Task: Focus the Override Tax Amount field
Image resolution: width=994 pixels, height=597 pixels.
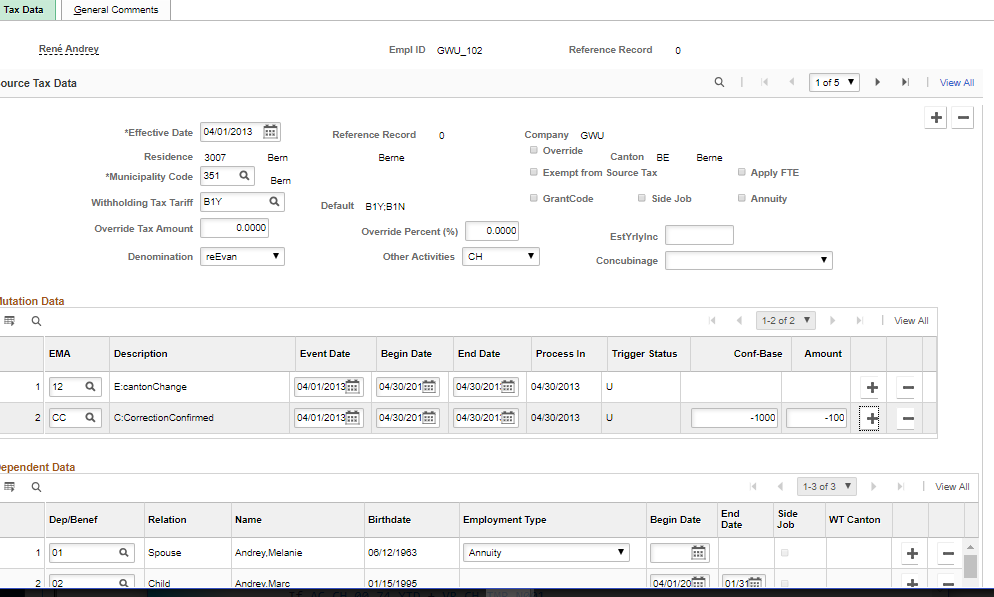Action: tap(235, 228)
